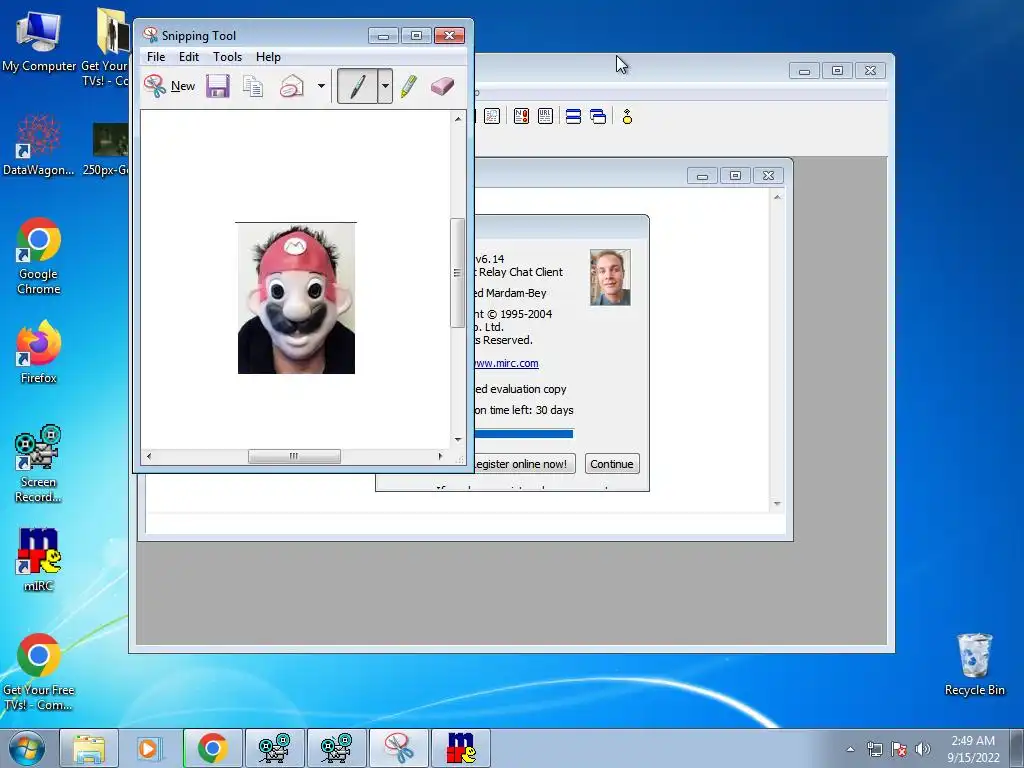Click the author photo in About mIRC
1024x768 pixels.
click(x=610, y=277)
